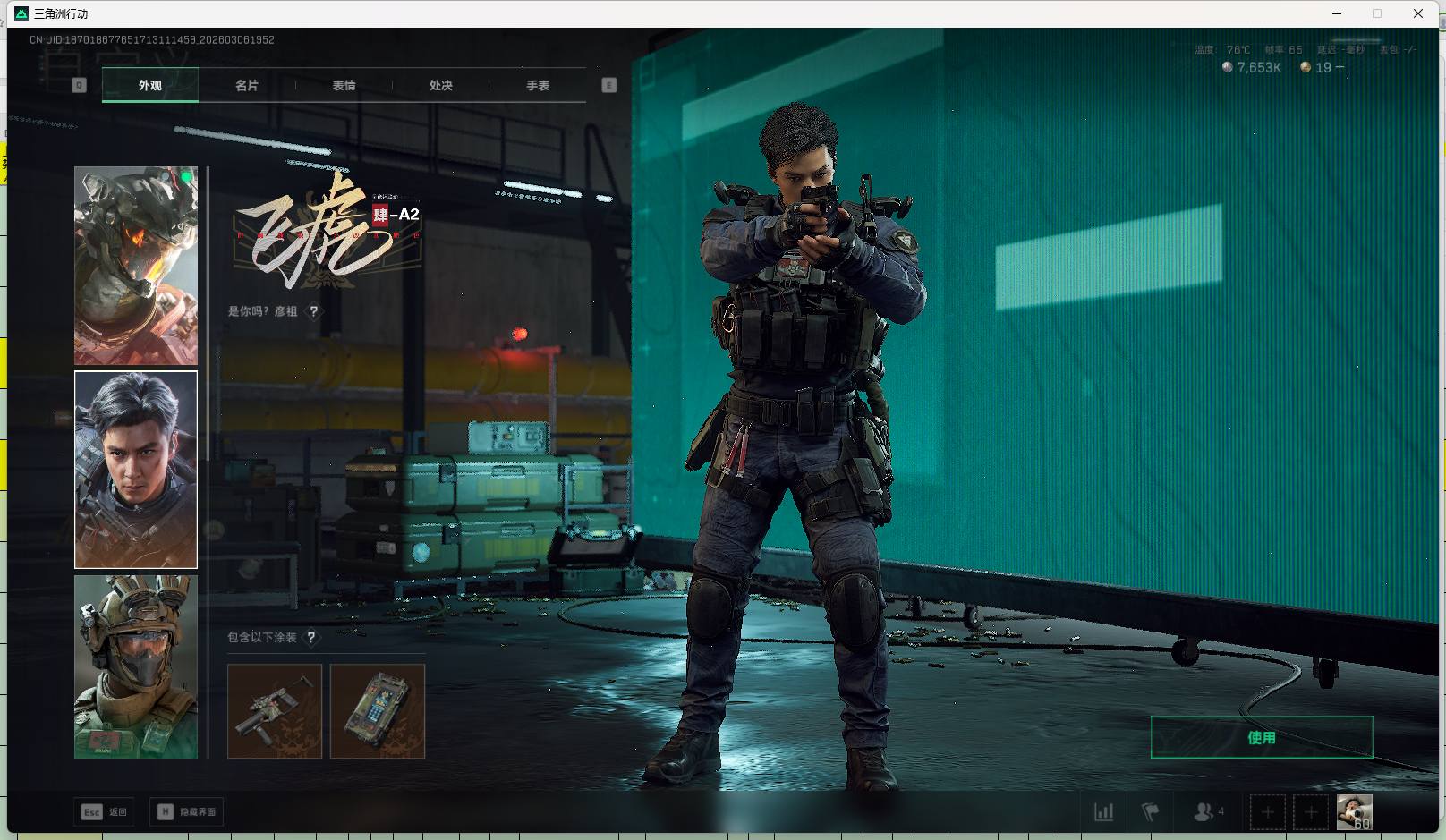Select the helmeted soldier skin thumbnail
This screenshot has height=840, width=1446.
(x=136, y=667)
